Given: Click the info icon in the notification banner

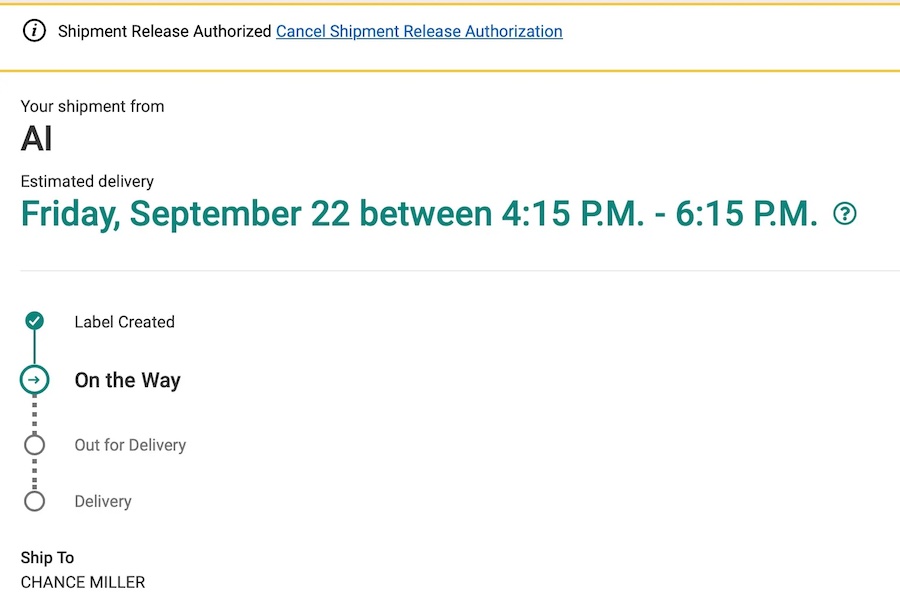Looking at the screenshot, I should [x=34, y=31].
